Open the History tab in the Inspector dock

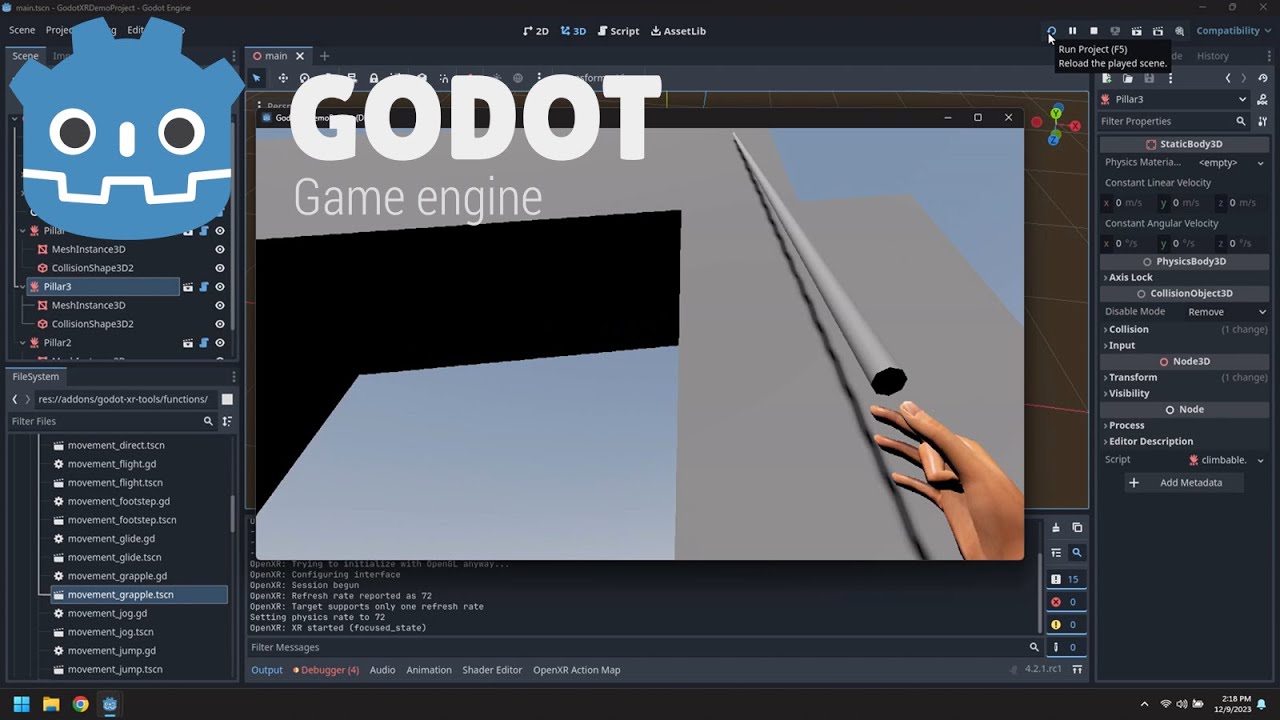[1213, 56]
